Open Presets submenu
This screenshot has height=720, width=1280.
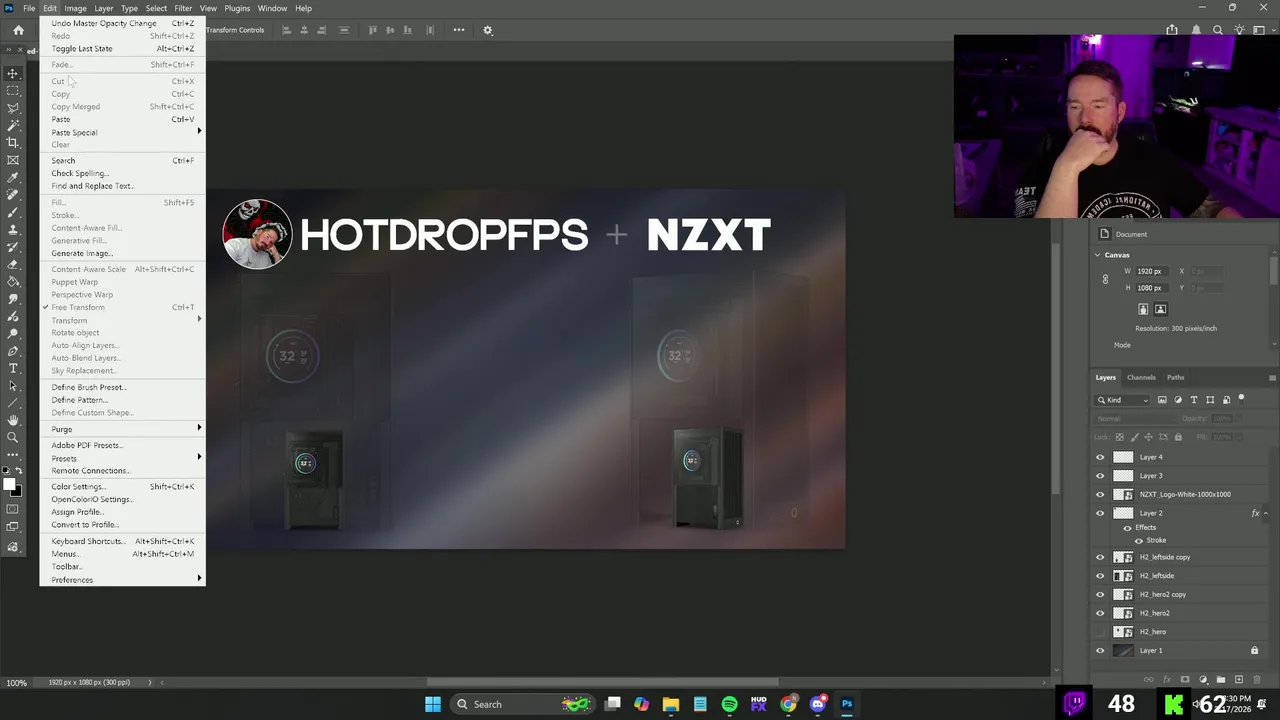point(122,458)
